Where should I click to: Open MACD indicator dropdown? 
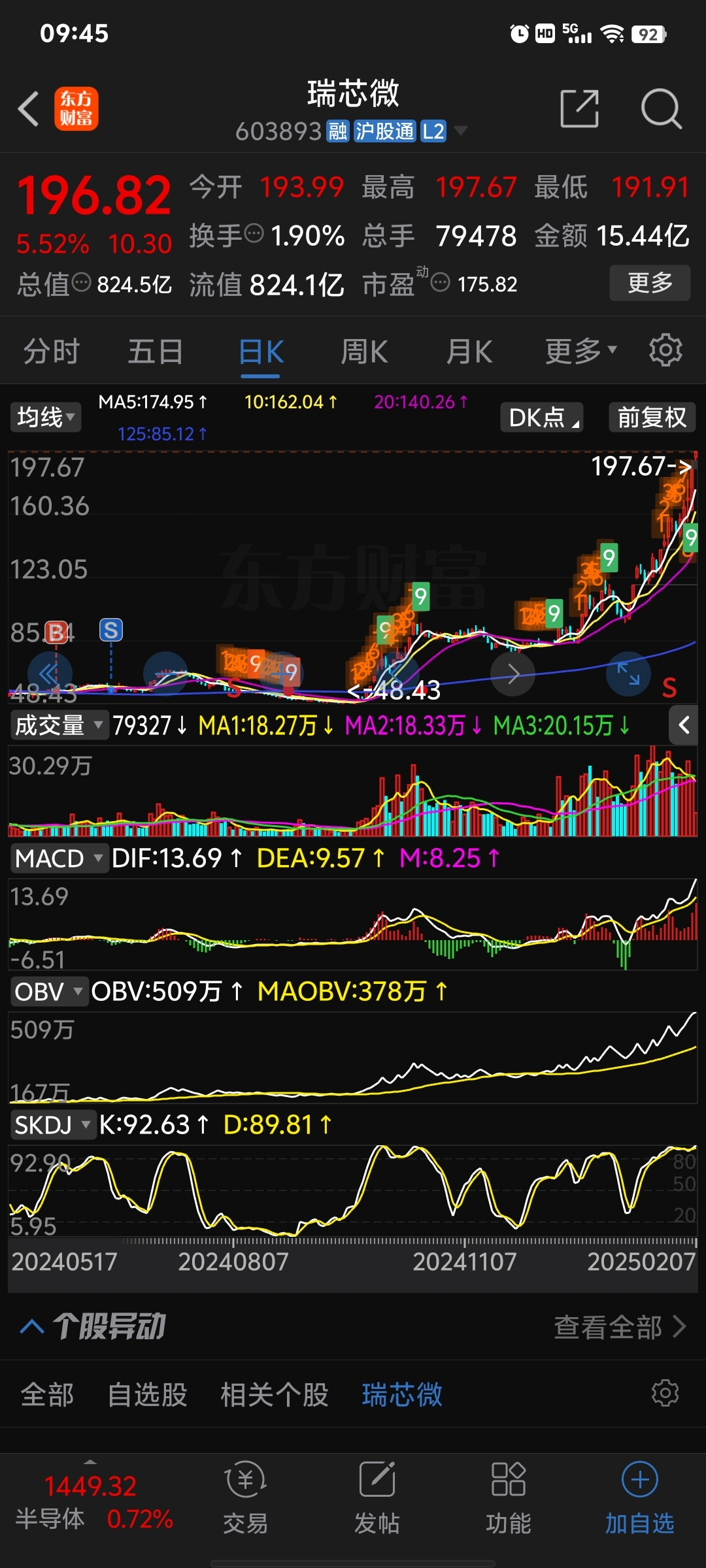tap(59, 858)
